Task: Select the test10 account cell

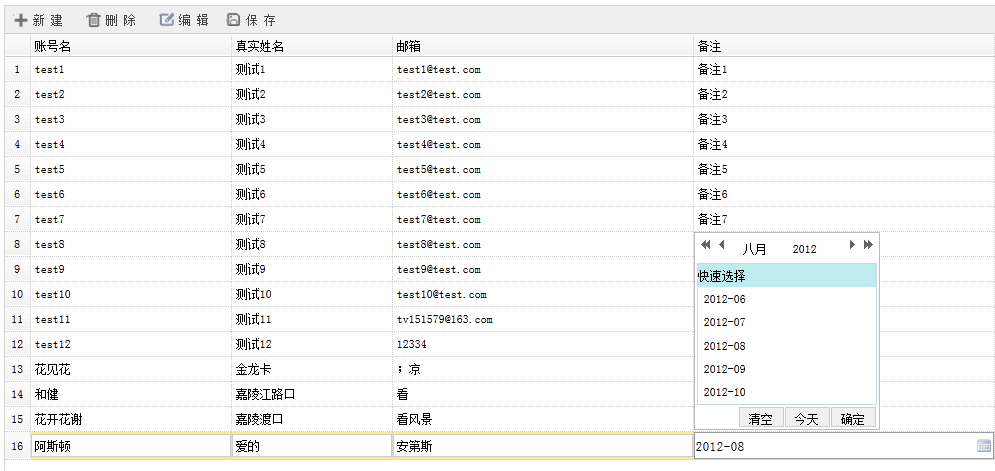Action: pos(131,295)
